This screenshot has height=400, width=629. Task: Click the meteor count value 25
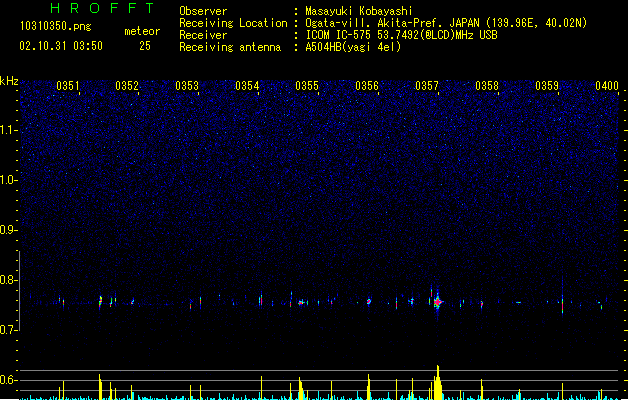pyautogui.click(x=145, y=46)
